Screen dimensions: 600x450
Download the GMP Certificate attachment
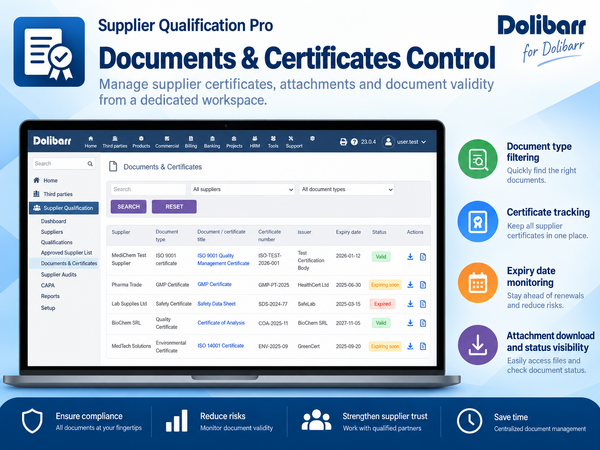coord(410,285)
